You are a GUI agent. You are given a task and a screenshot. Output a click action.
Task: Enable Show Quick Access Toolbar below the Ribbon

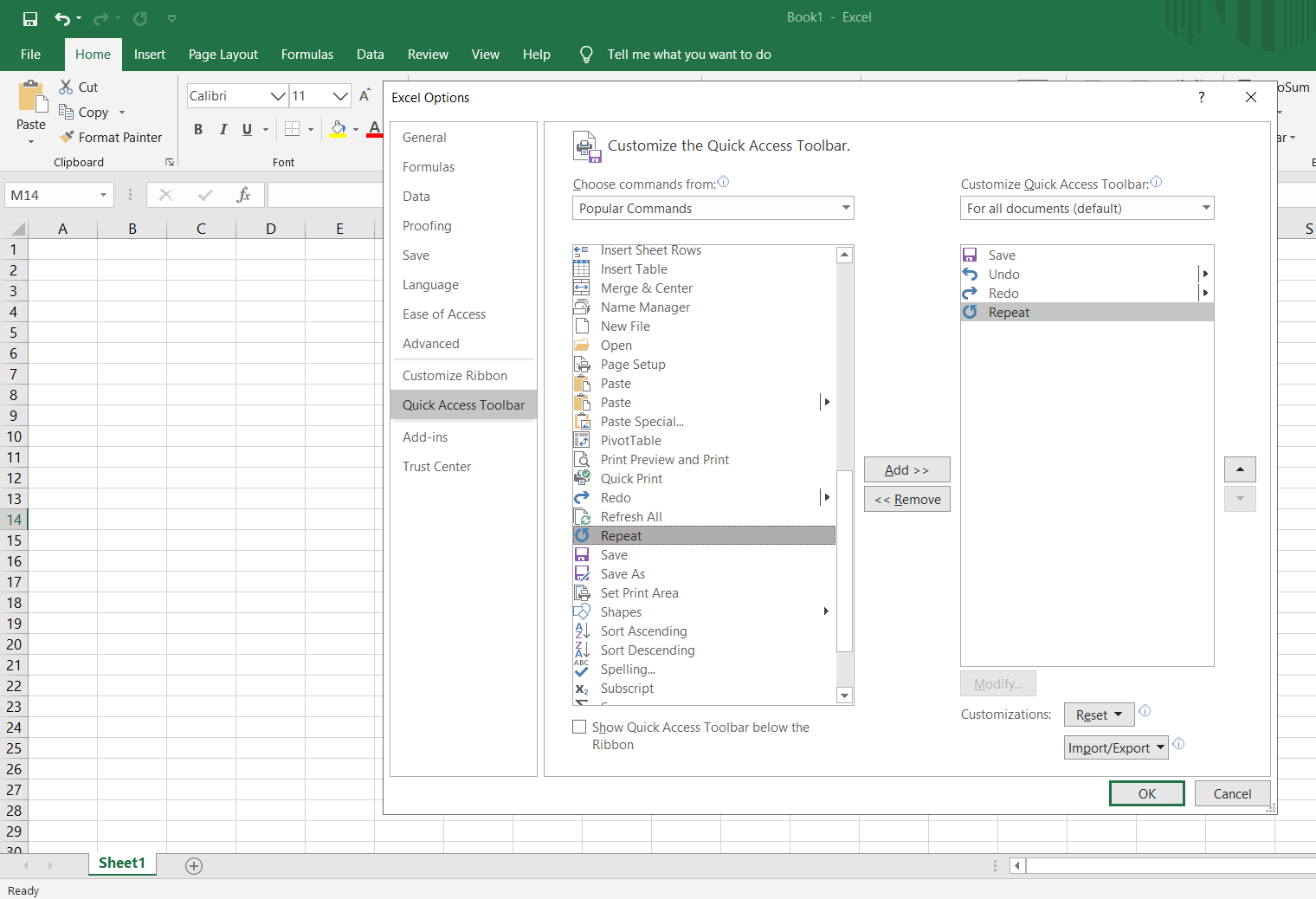[x=579, y=727]
